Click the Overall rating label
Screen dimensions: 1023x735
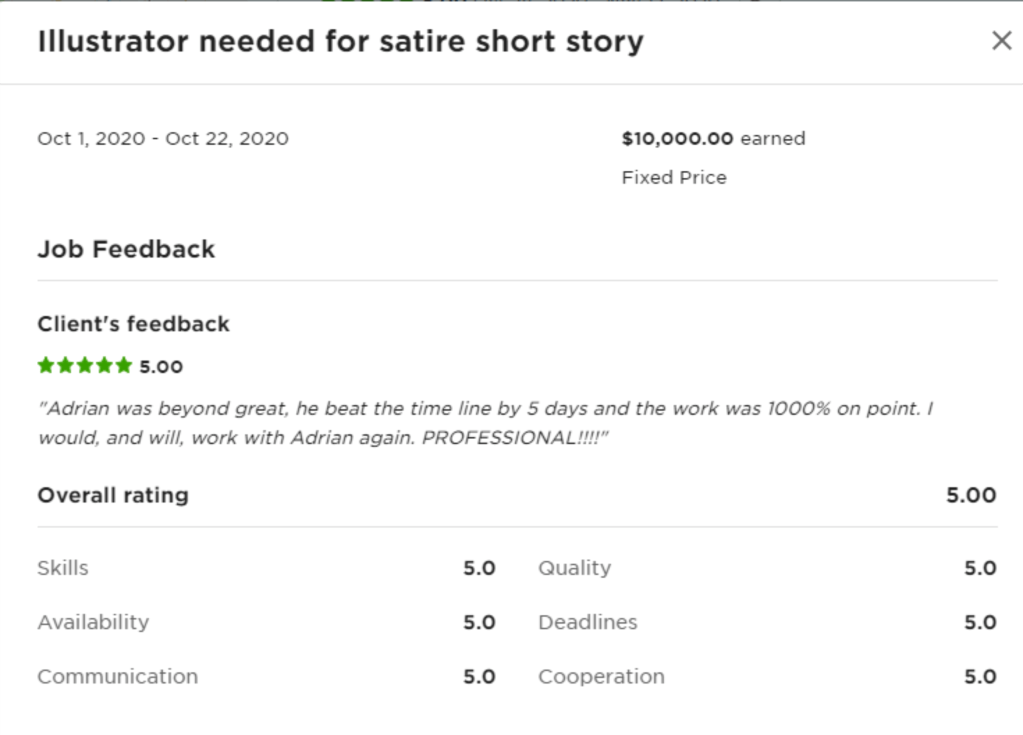tap(113, 495)
